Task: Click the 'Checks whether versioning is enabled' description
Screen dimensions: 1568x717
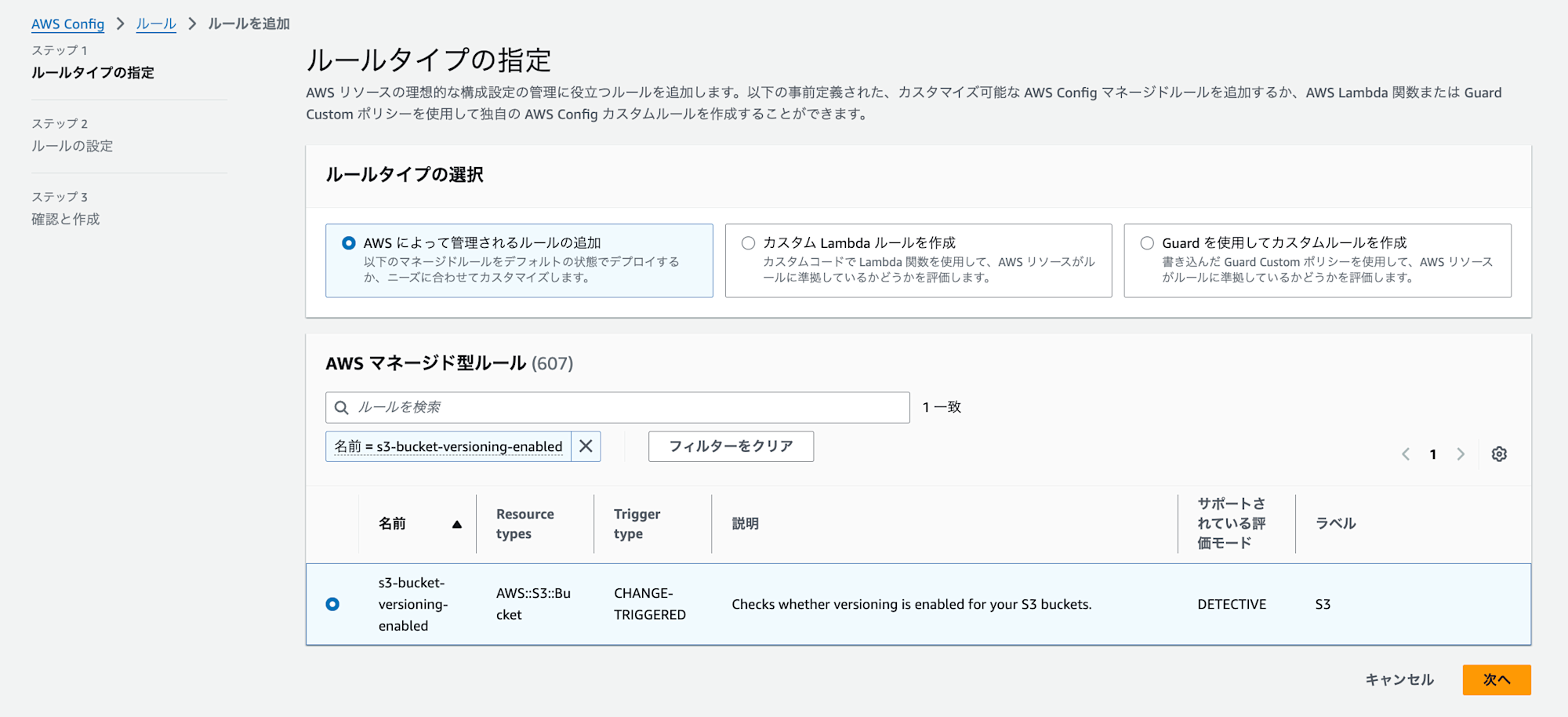Action: (x=912, y=604)
